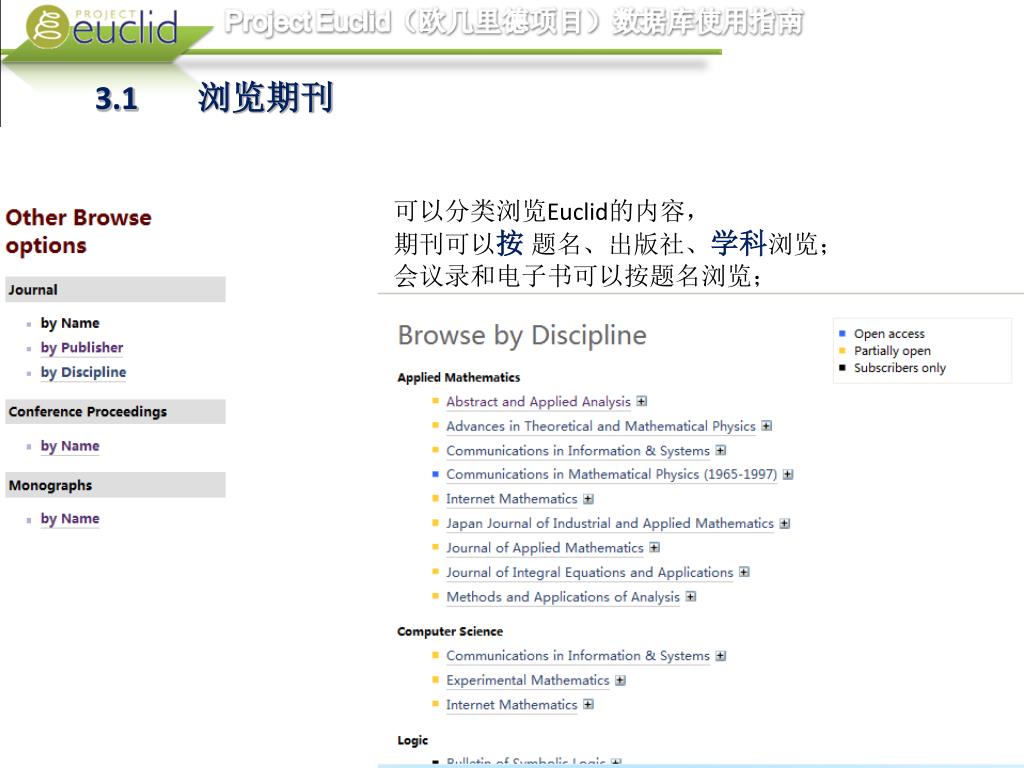Screen dimensions: 1024x768
Task: Open Experimental Mathematics journal
Action: 528,680
